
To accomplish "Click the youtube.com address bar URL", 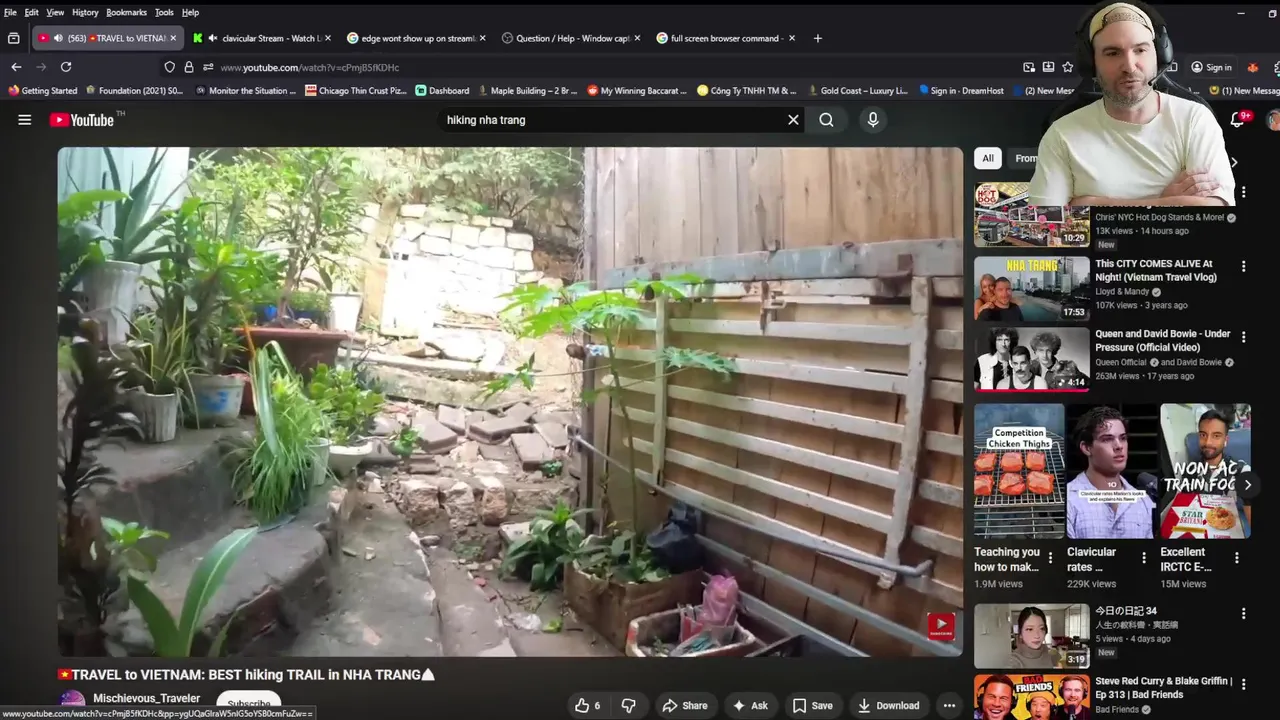I will [310, 67].
